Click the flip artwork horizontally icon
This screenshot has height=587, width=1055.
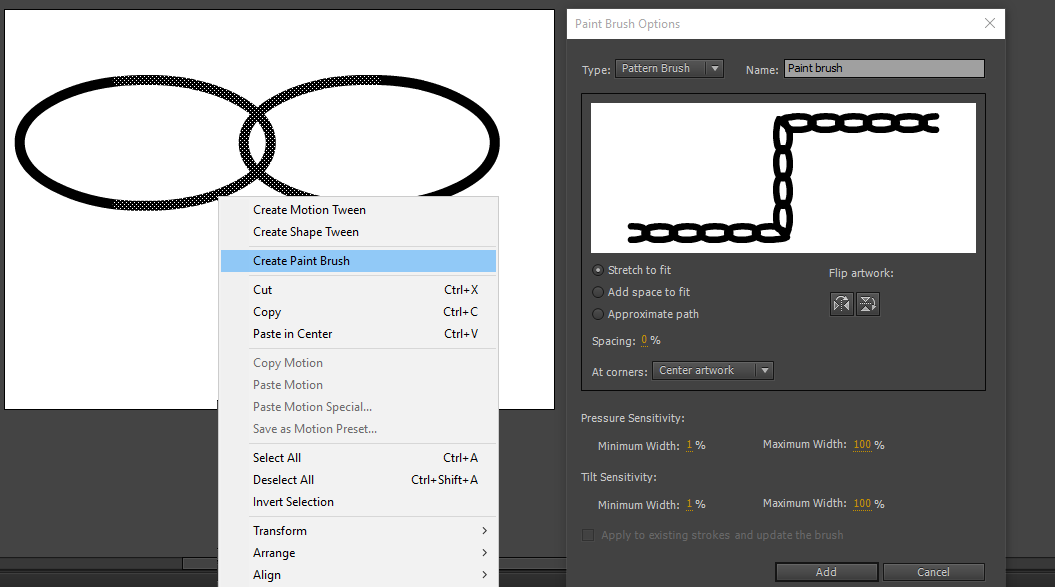(x=841, y=303)
